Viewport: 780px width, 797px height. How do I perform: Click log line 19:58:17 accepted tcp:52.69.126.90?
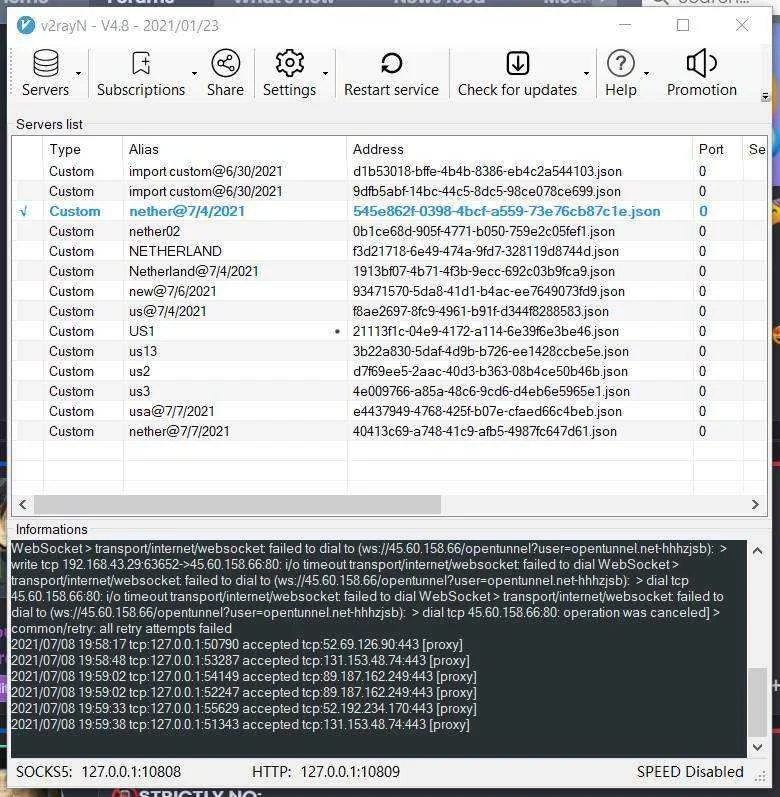[237, 645]
